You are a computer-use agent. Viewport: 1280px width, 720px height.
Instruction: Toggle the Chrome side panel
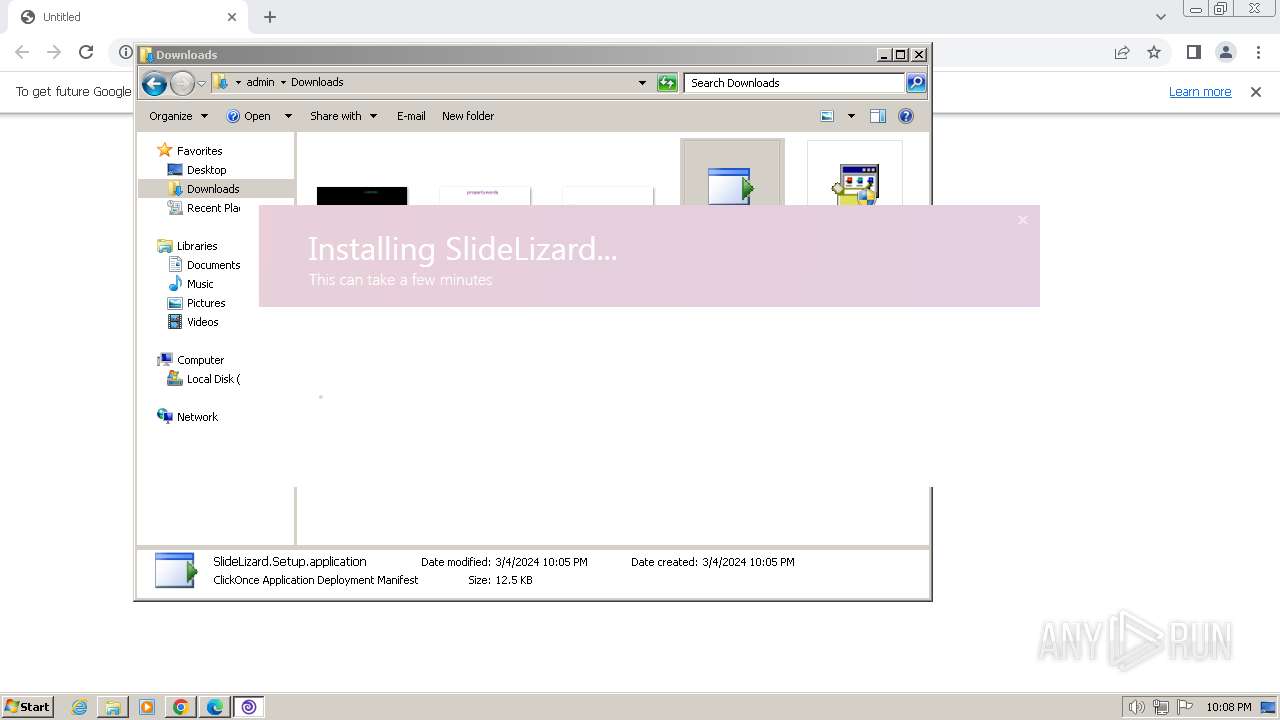[1194, 52]
